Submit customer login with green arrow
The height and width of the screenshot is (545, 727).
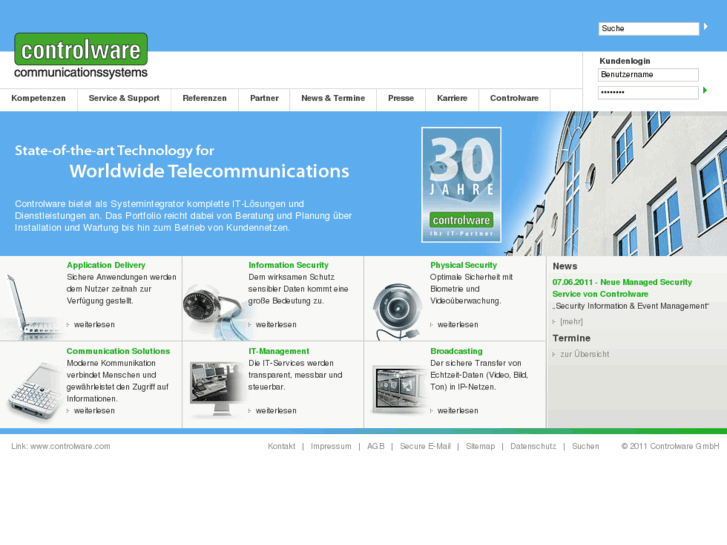(705, 90)
